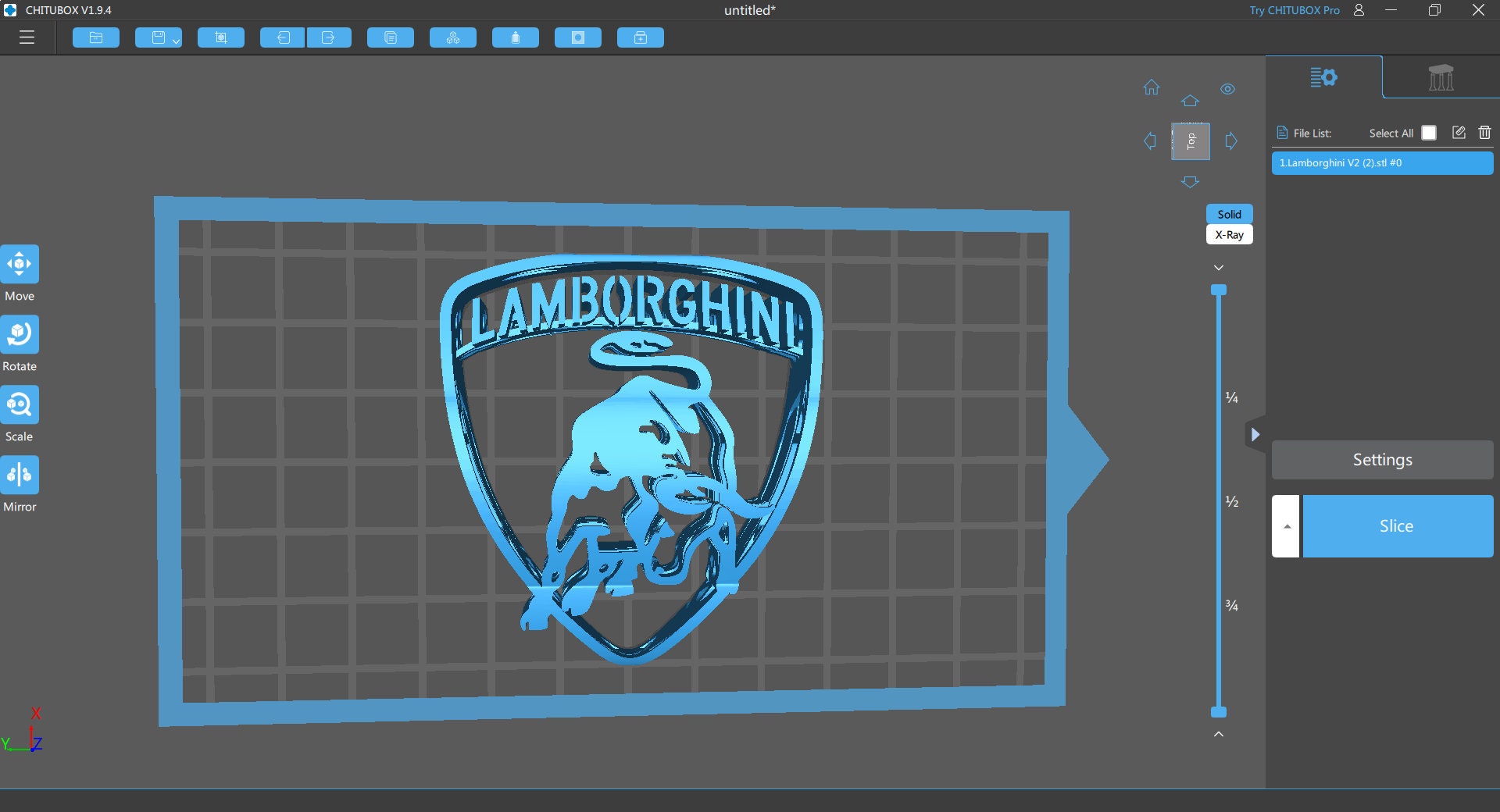Open the hamburger menu
The image size is (1500, 812).
pyautogui.click(x=27, y=37)
